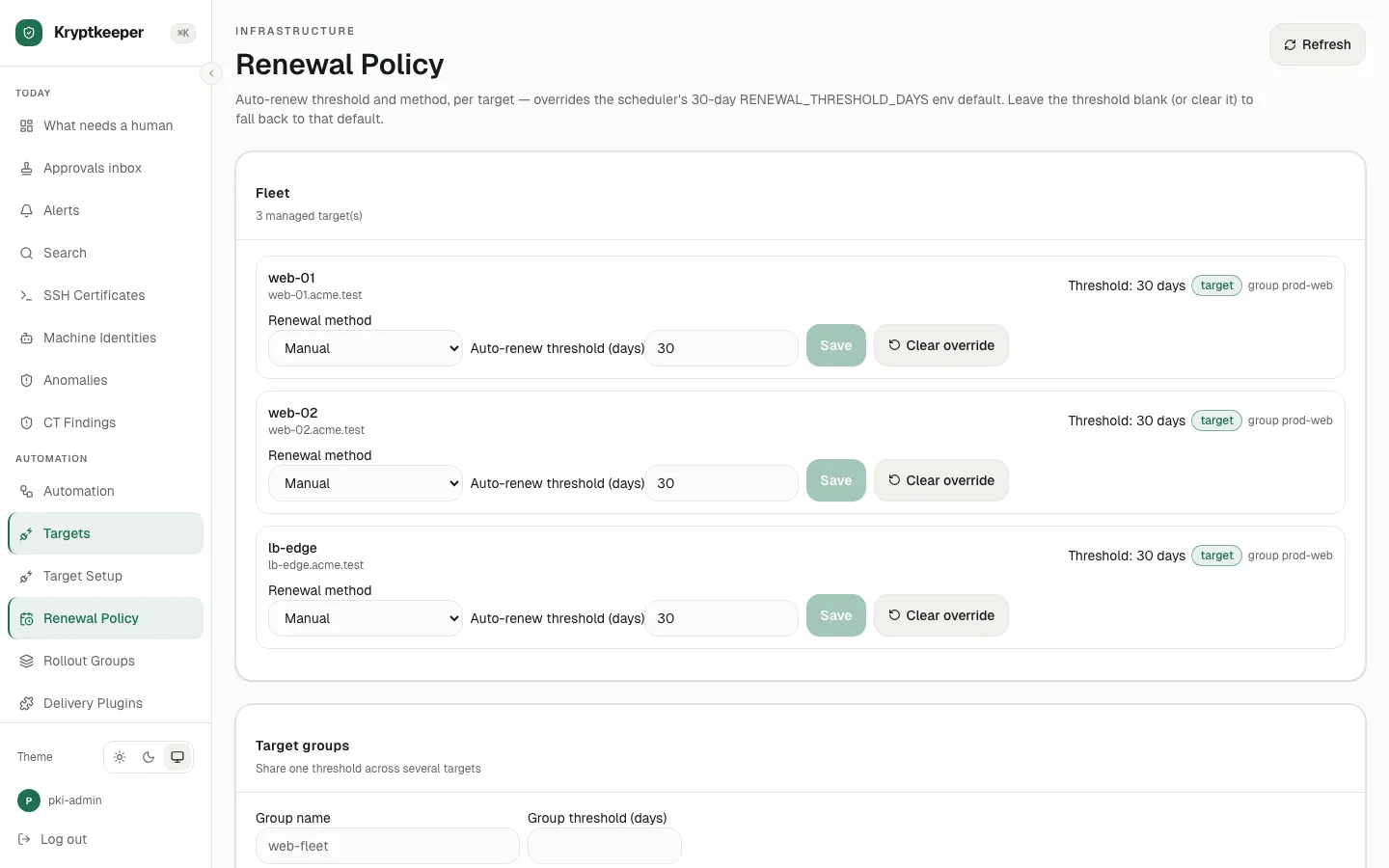The height and width of the screenshot is (868, 1389).
Task: Click the Group threshold (days) field
Action: (605, 846)
